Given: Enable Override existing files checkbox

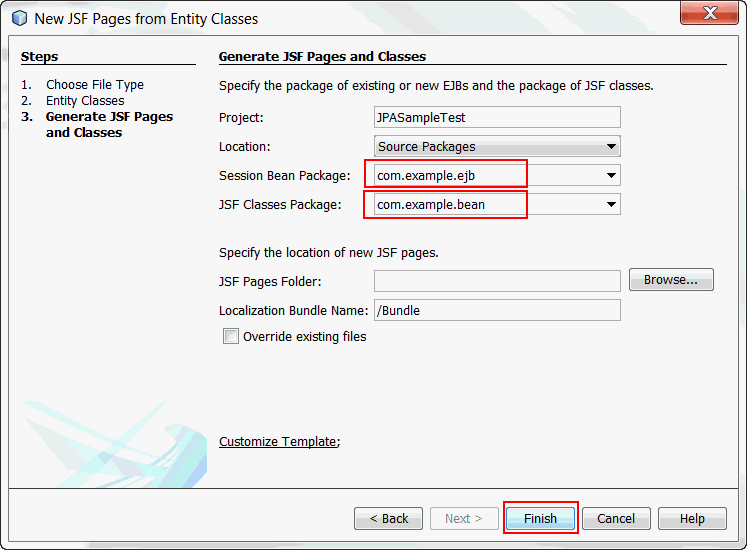Looking at the screenshot, I should [231, 336].
